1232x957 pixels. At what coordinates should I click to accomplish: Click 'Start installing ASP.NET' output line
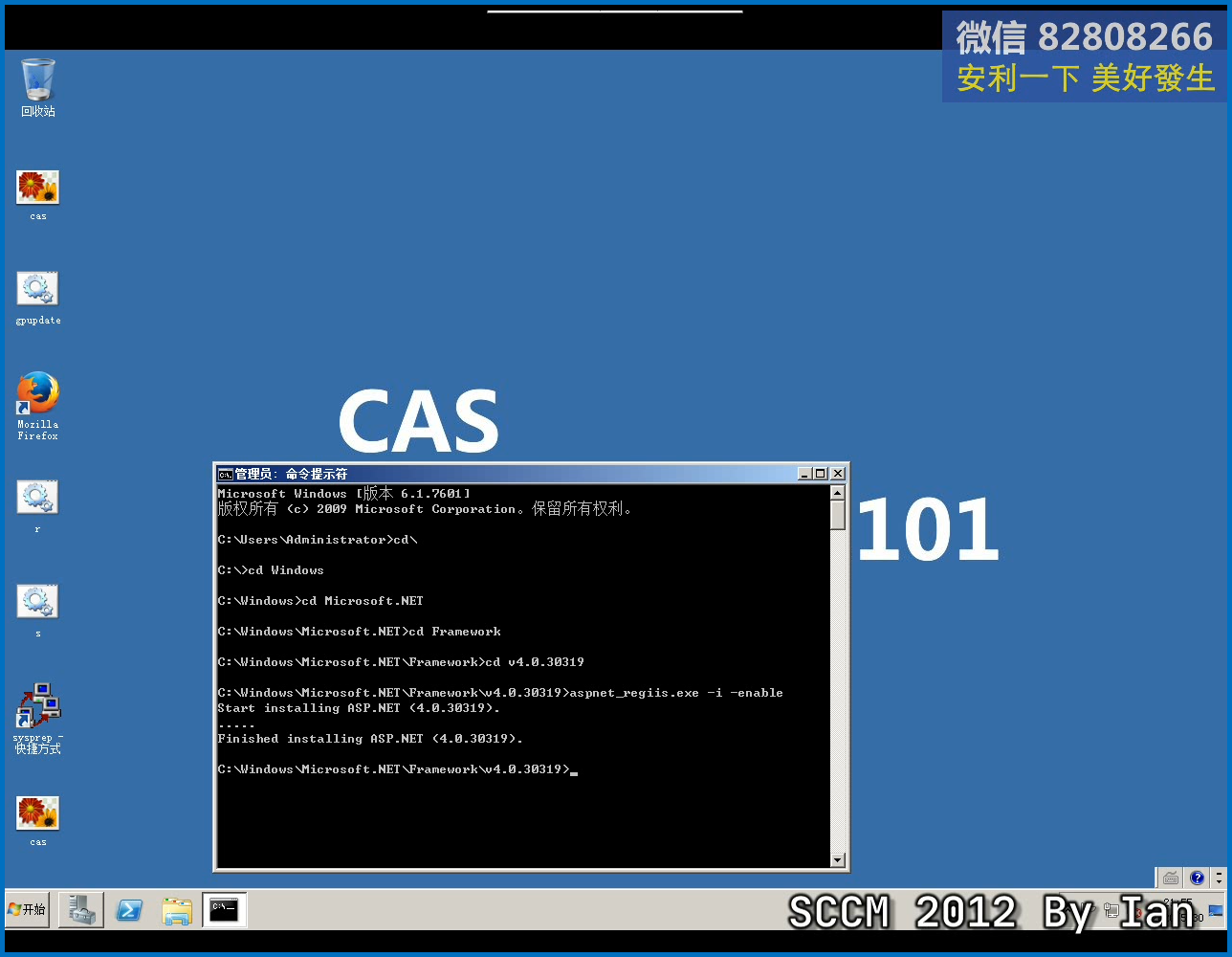pyautogui.click(x=359, y=708)
